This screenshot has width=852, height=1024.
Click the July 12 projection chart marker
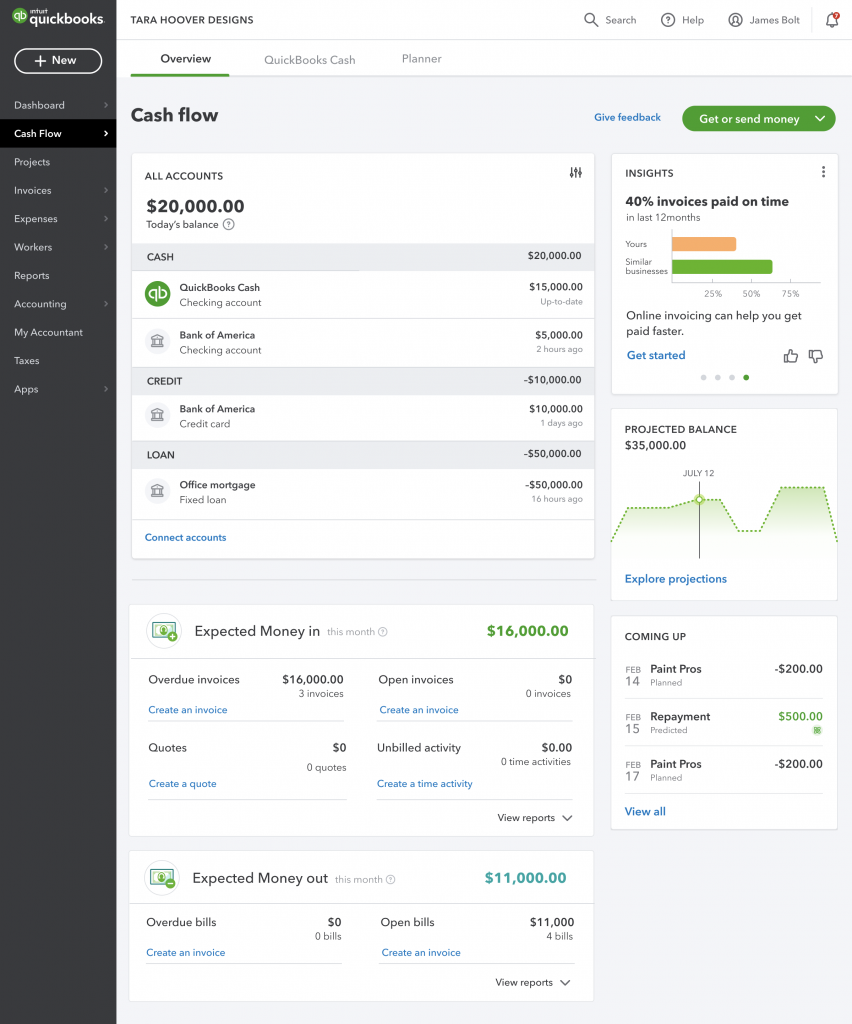[x=699, y=500]
